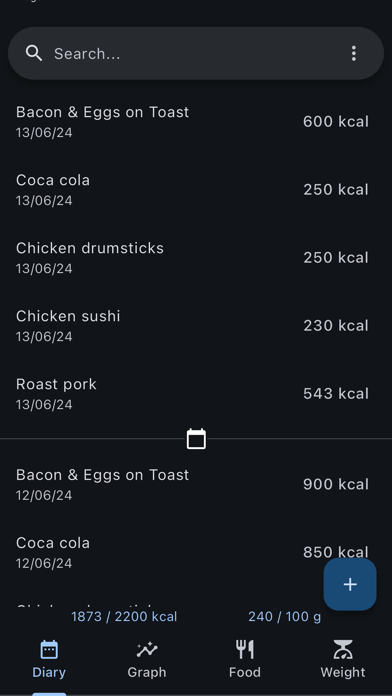Open the Roast pork 543 kcal entry
Screen dimensions: 392x696
pyautogui.click(x=196, y=393)
